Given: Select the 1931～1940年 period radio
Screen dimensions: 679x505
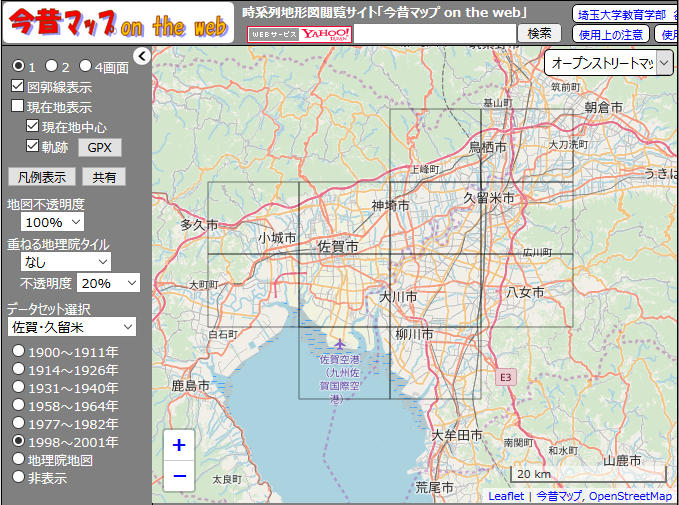Looking at the screenshot, I should [x=18, y=387].
